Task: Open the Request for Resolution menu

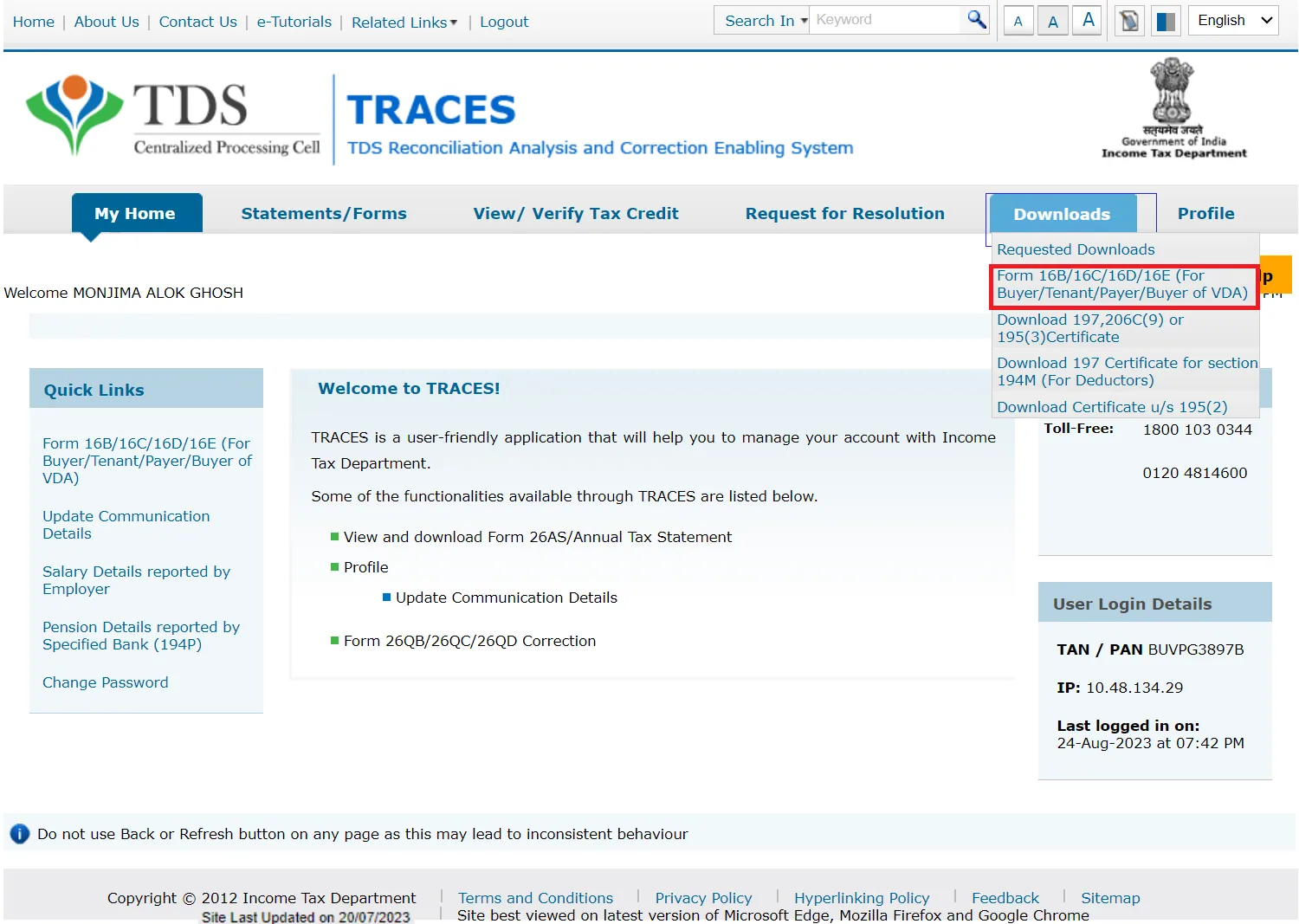Action: pos(845,213)
